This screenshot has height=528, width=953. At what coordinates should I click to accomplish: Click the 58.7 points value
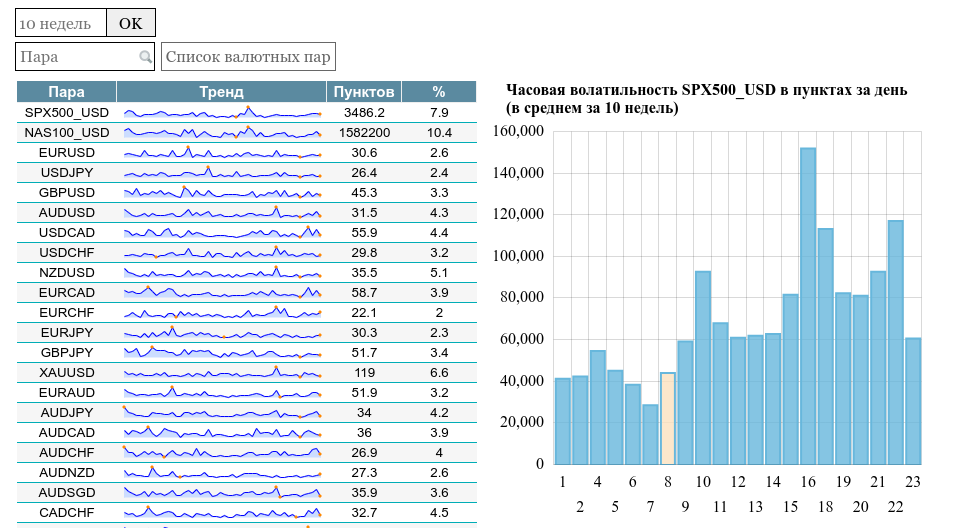click(364, 293)
